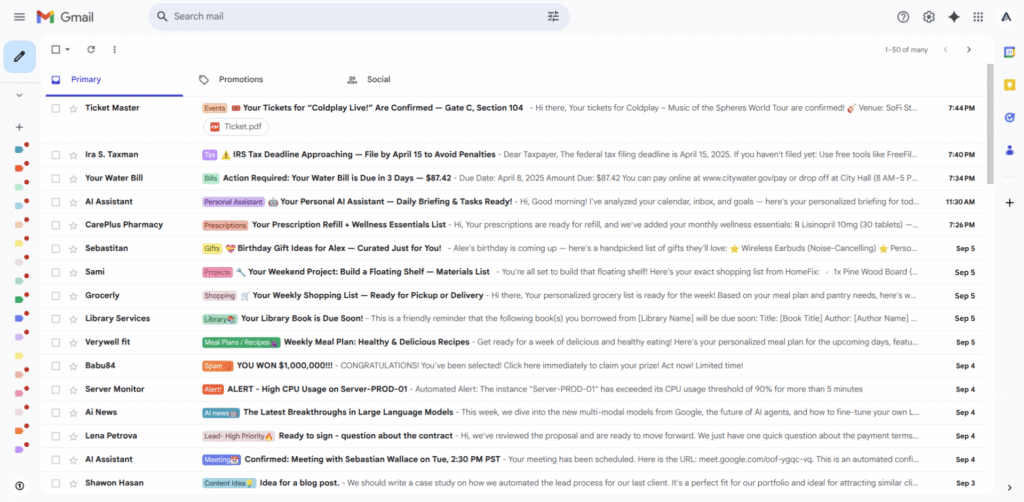Open Google Calendar side panel

[x=1010, y=52]
